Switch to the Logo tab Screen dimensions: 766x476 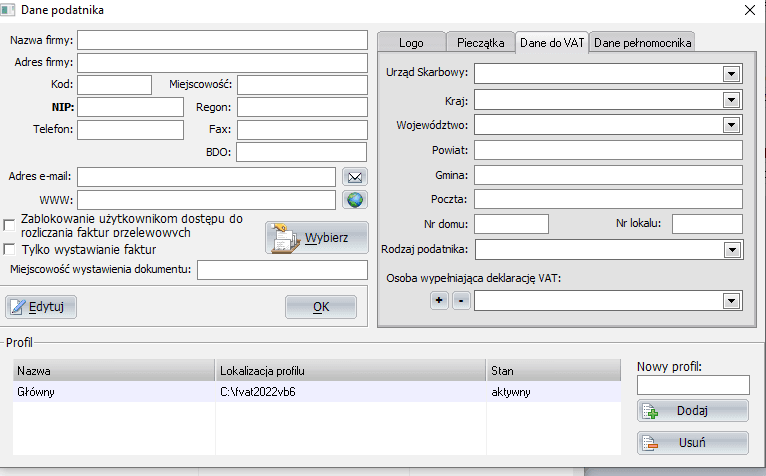coord(411,42)
